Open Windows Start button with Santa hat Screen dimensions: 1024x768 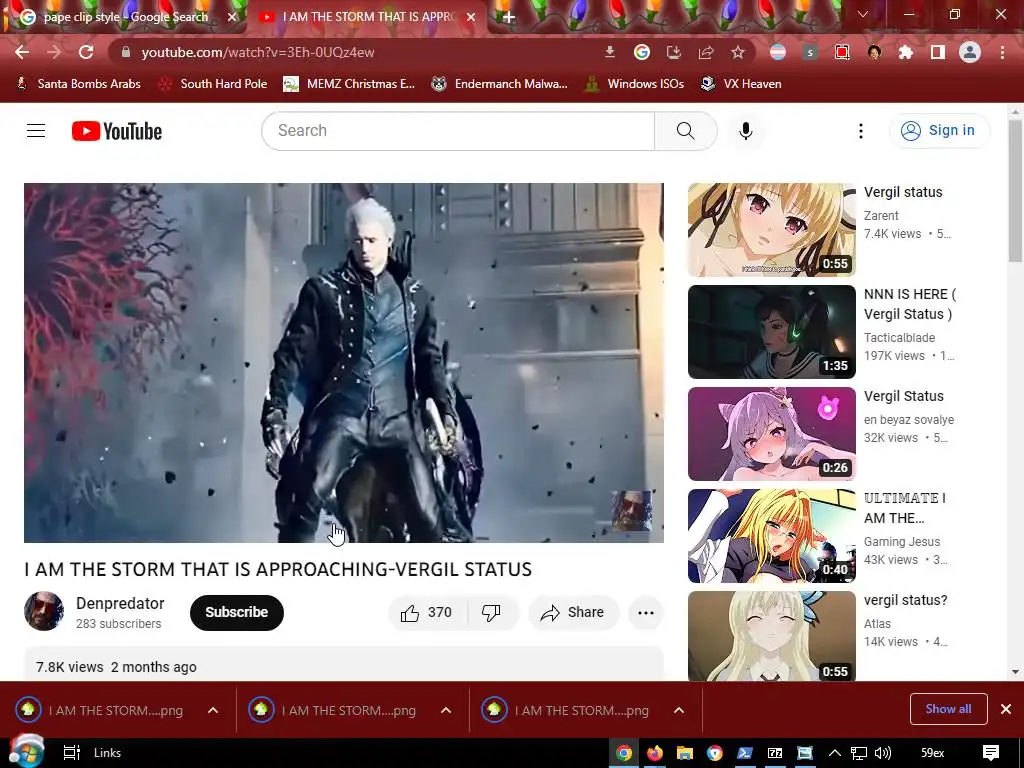(x=27, y=752)
